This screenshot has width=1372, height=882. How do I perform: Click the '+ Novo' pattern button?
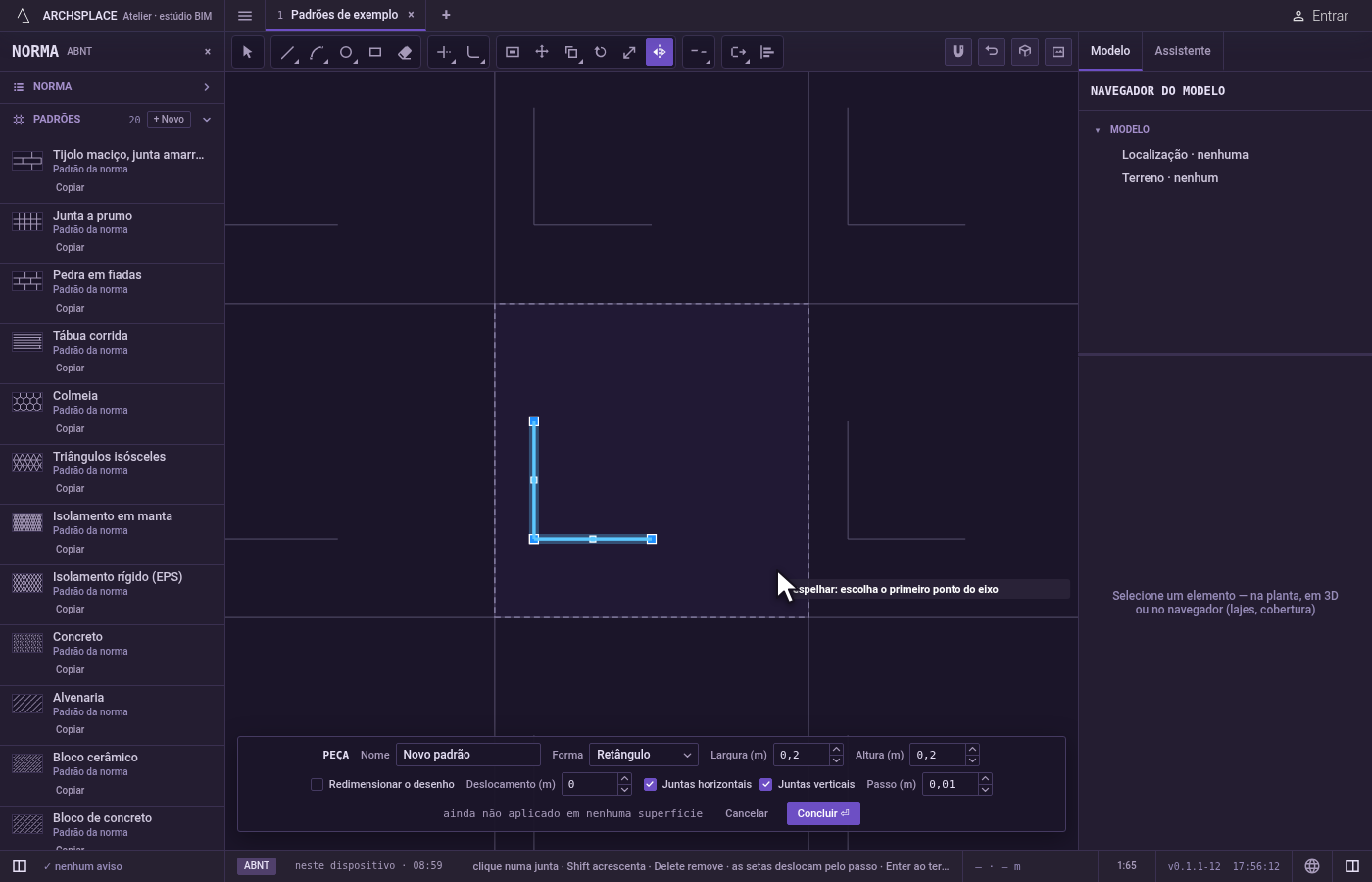click(169, 120)
